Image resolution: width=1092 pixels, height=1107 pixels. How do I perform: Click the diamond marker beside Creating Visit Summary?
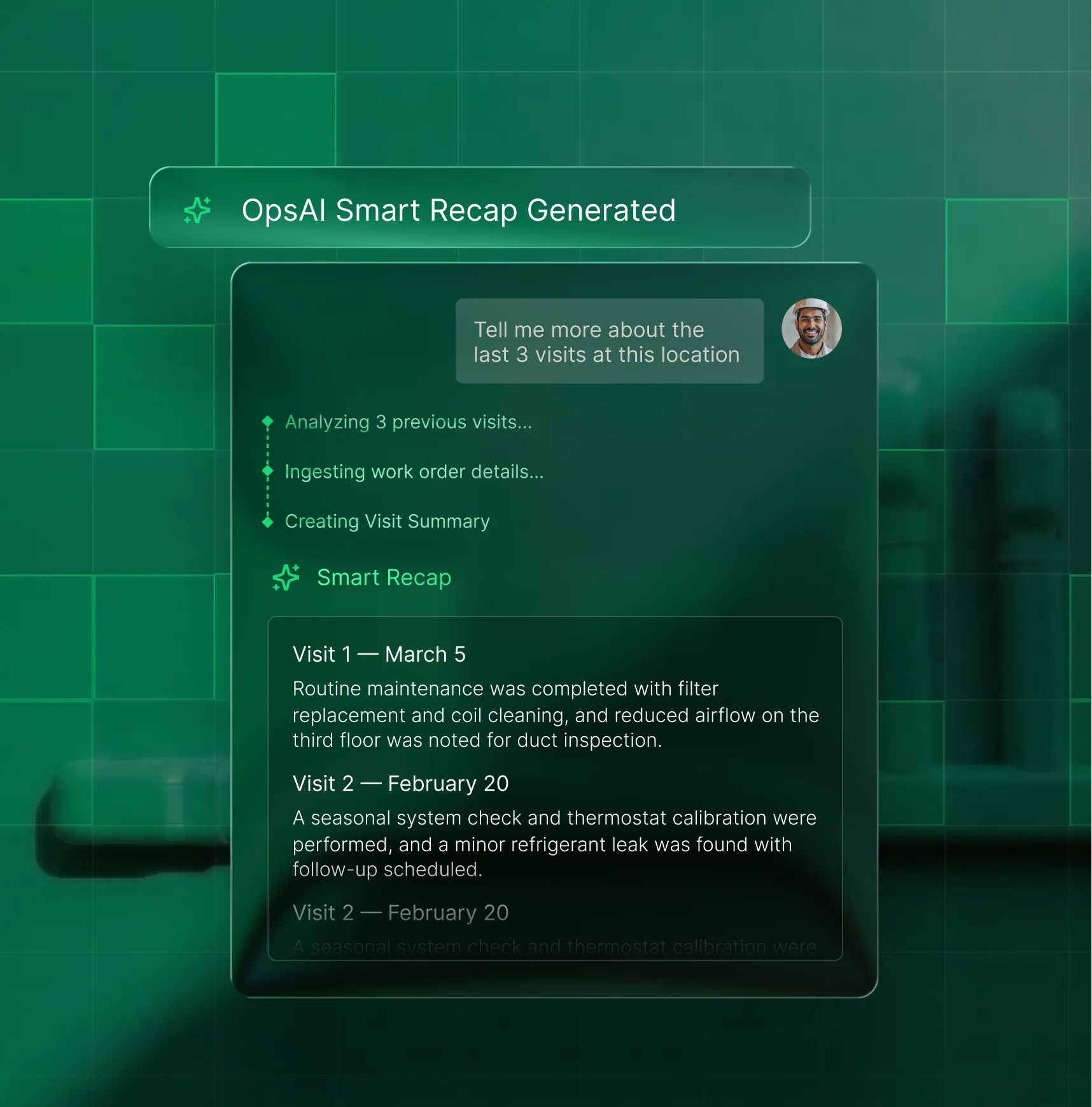click(x=268, y=522)
